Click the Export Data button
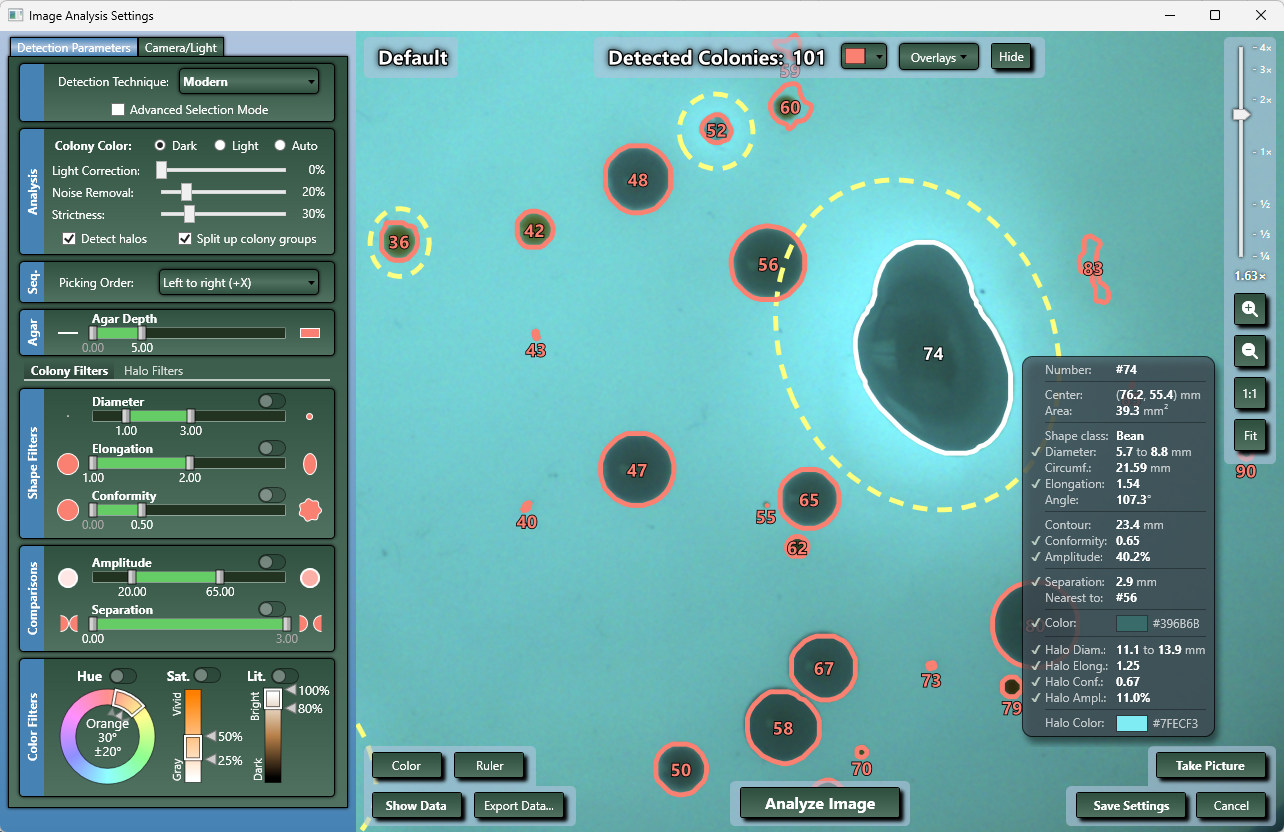 tap(518, 806)
